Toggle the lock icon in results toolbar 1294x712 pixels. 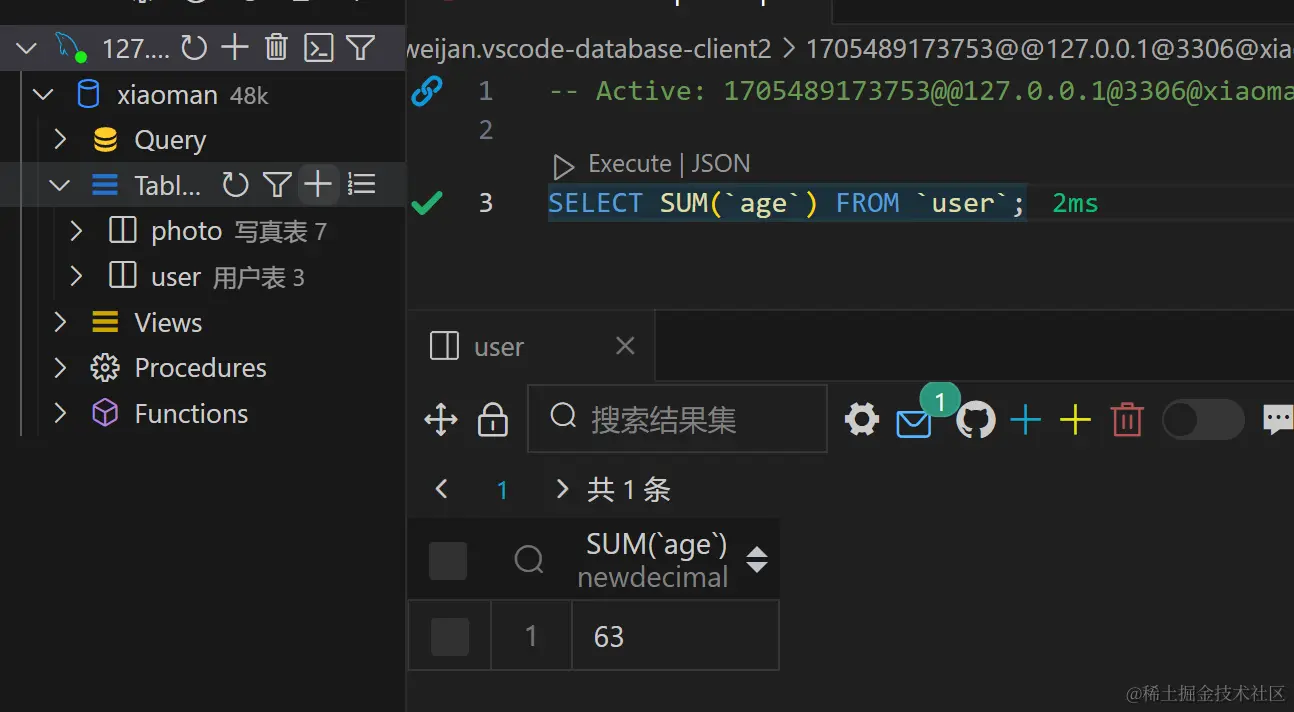[x=493, y=420]
